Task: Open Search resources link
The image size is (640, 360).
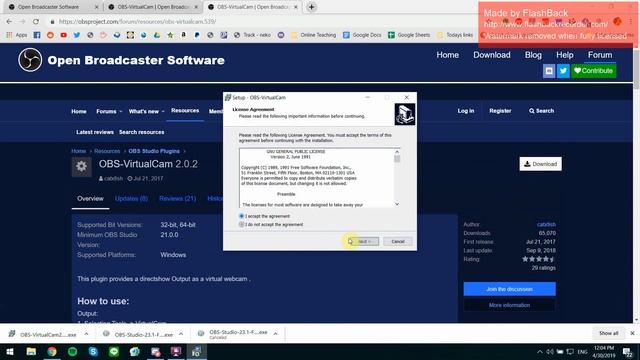Action: [142, 132]
